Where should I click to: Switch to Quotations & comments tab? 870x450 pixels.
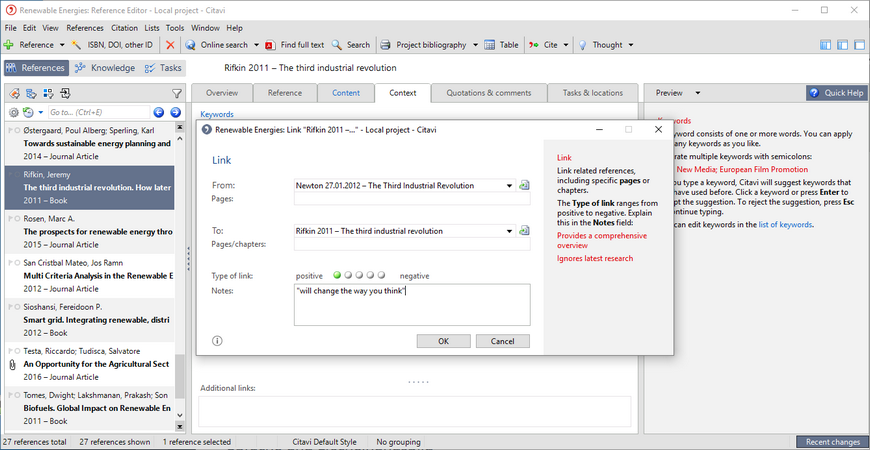(x=489, y=93)
